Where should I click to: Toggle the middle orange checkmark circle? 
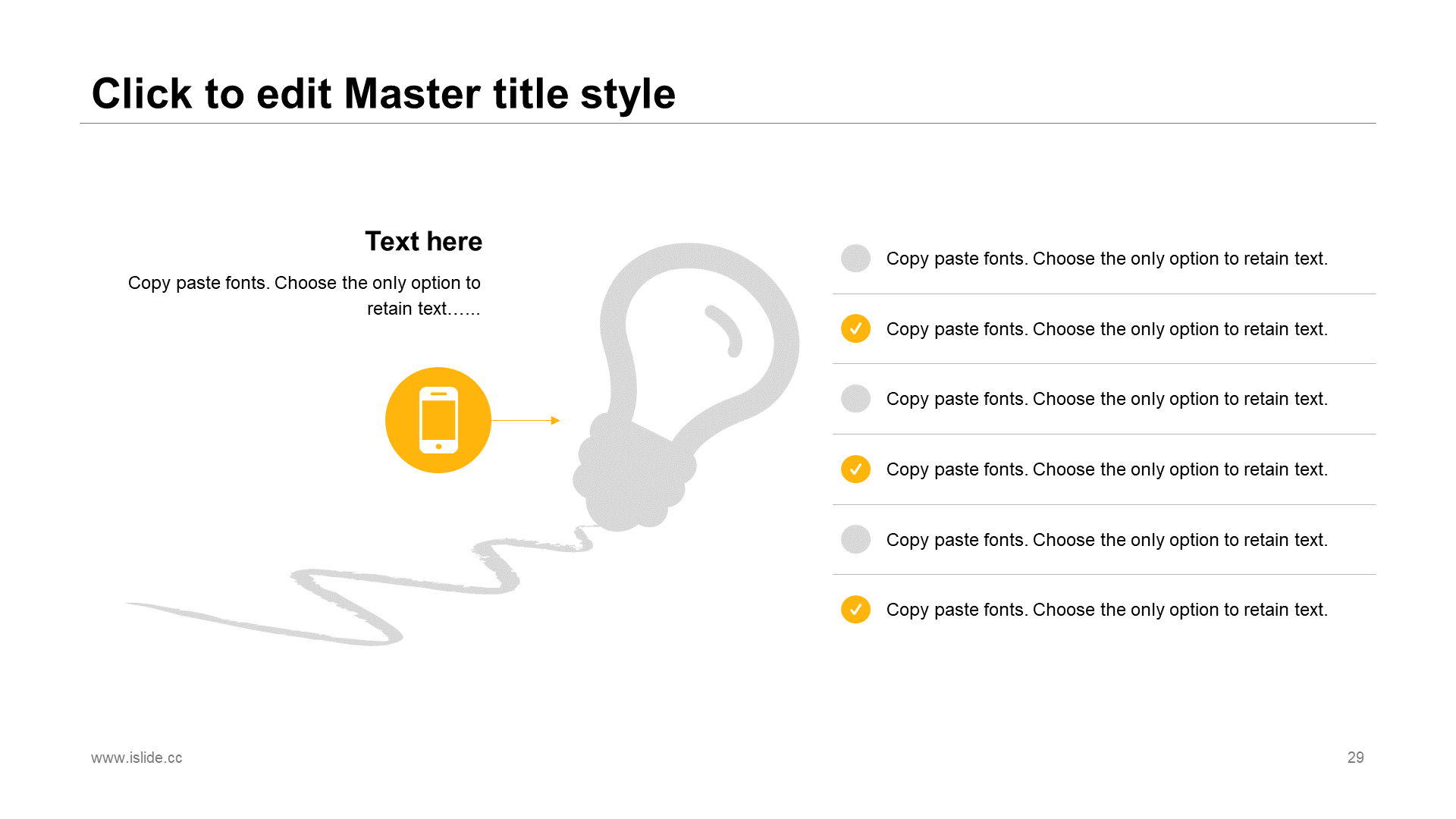point(855,469)
